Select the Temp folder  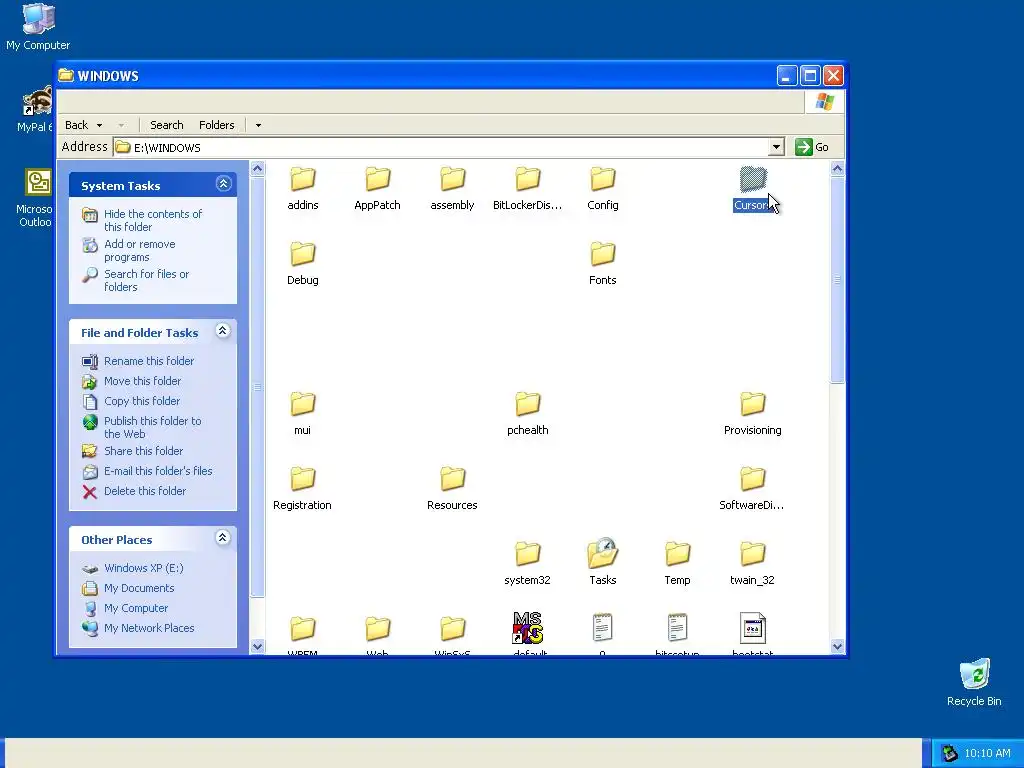(677, 564)
